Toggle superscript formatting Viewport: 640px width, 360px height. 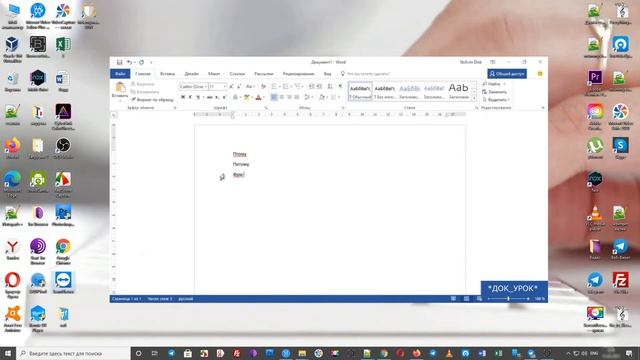tap(225, 97)
